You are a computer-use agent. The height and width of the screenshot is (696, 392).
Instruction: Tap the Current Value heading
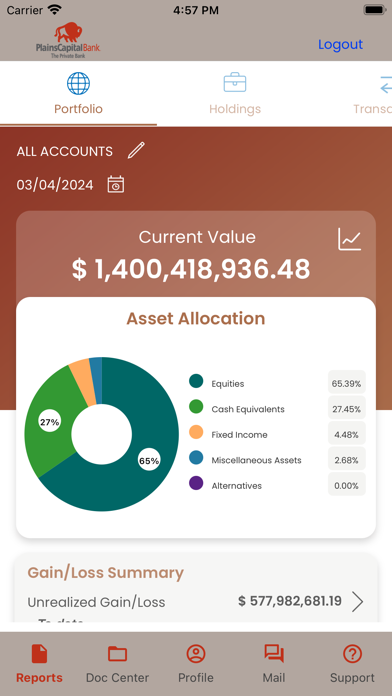(x=197, y=237)
